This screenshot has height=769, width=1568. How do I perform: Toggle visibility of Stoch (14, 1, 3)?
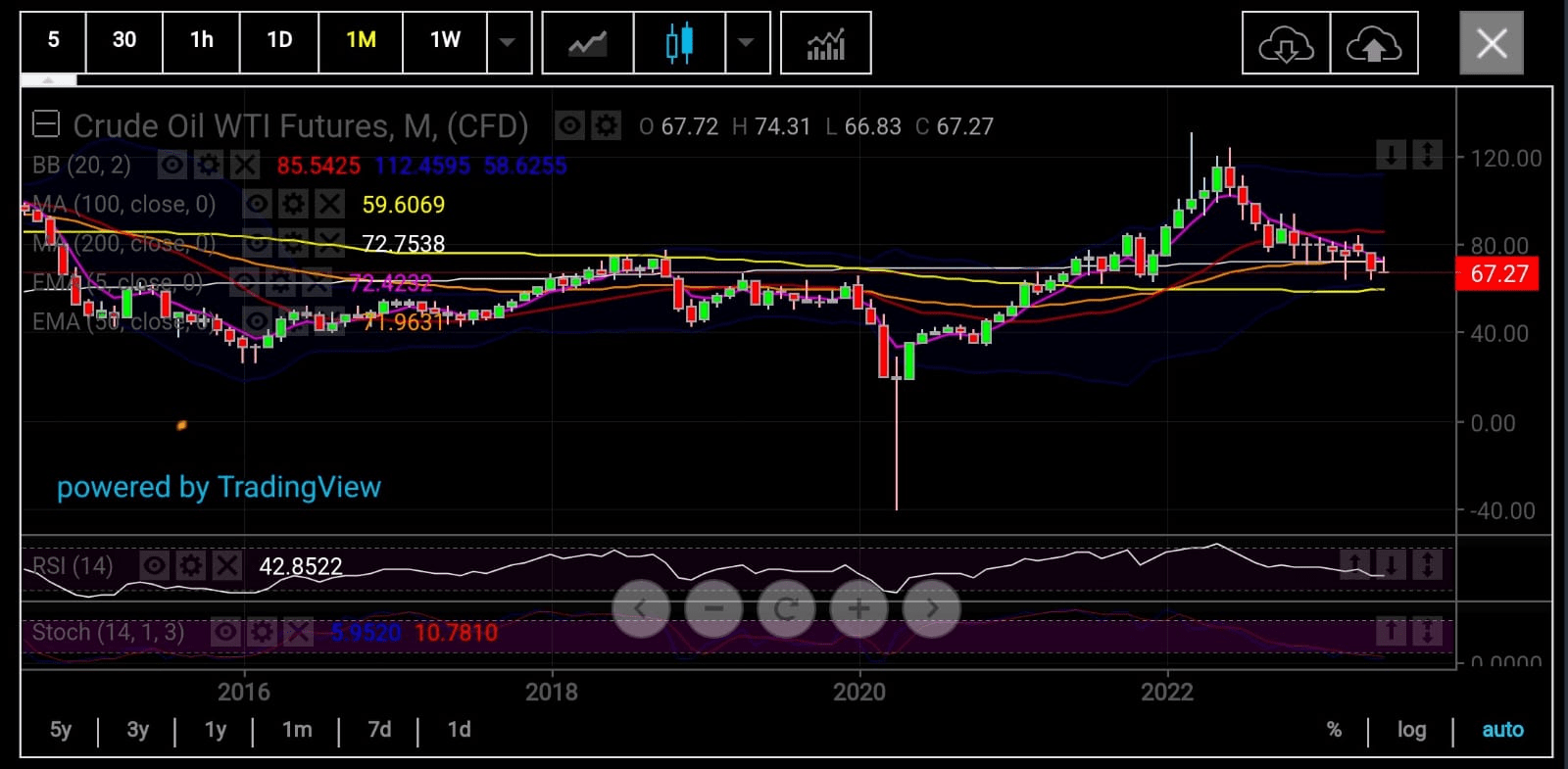(x=225, y=632)
